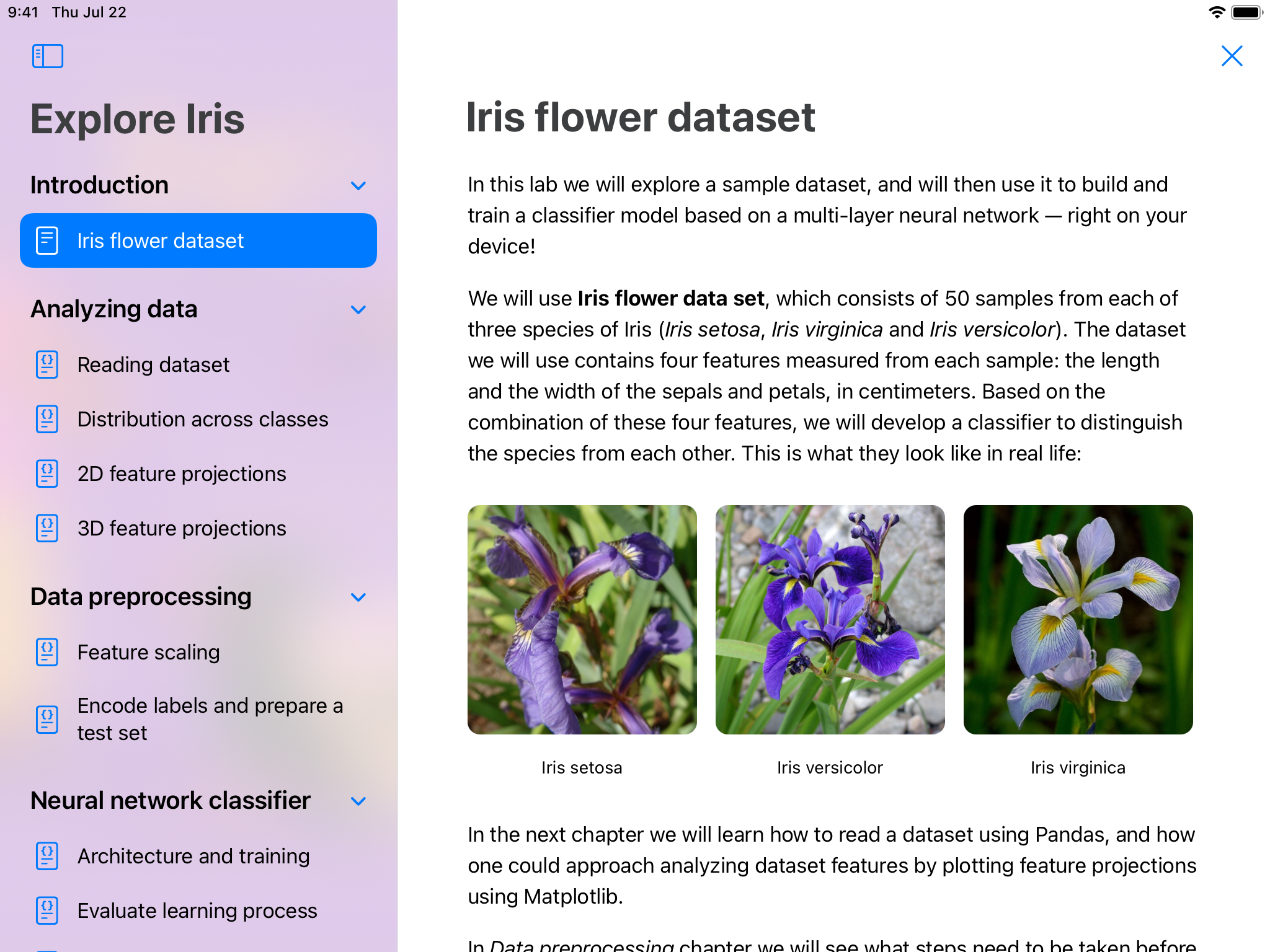Click the Wi-Fi status icon
Screen dimensions: 1270x952
(1217, 12)
